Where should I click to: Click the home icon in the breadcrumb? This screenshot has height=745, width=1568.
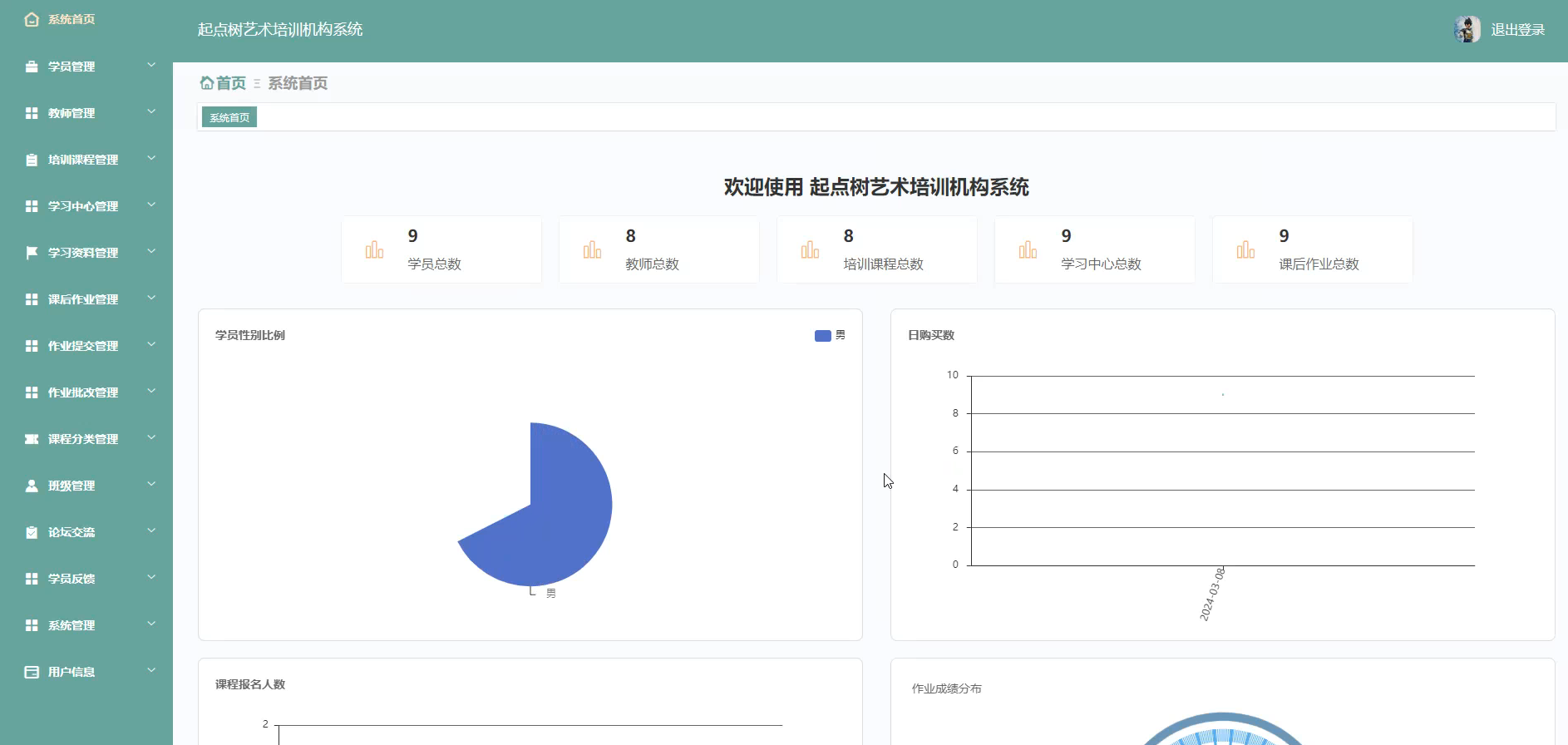[x=206, y=83]
